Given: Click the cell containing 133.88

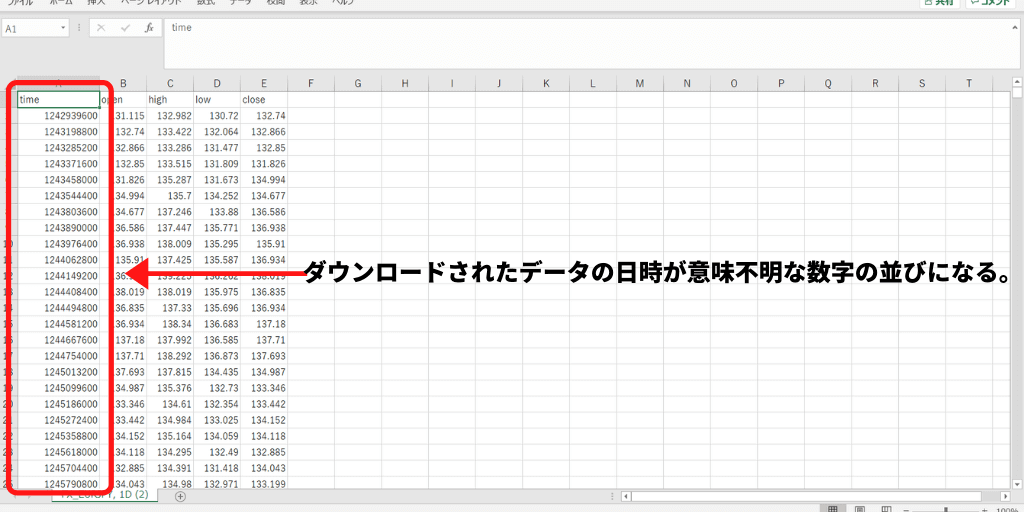Looking at the screenshot, I should (x=217, y=212).
